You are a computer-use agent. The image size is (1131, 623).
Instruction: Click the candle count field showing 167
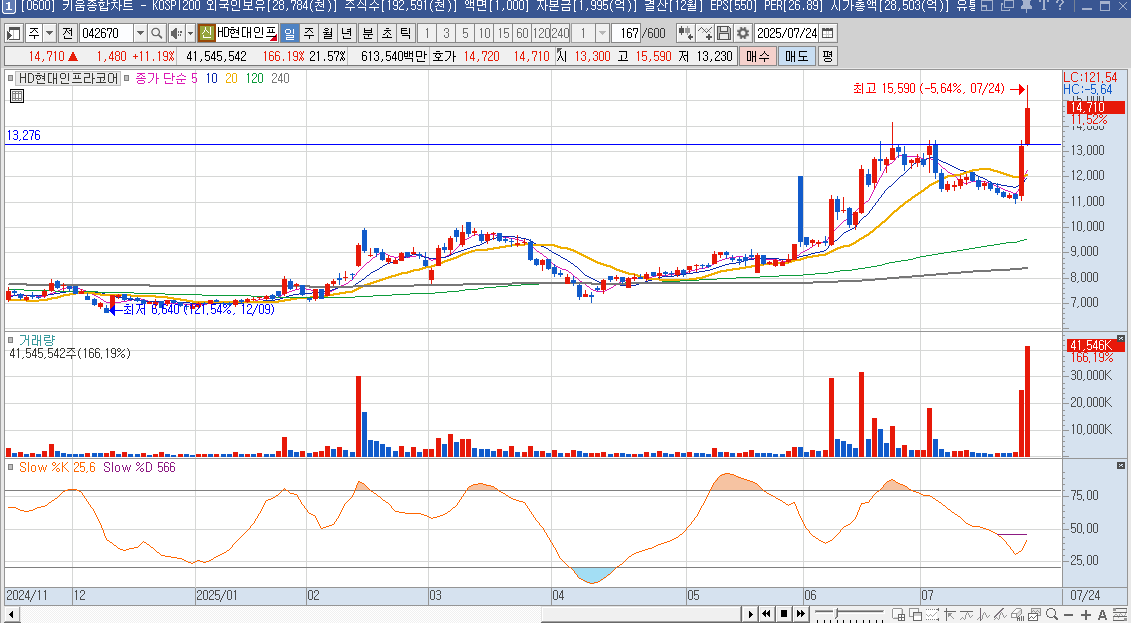627,33
